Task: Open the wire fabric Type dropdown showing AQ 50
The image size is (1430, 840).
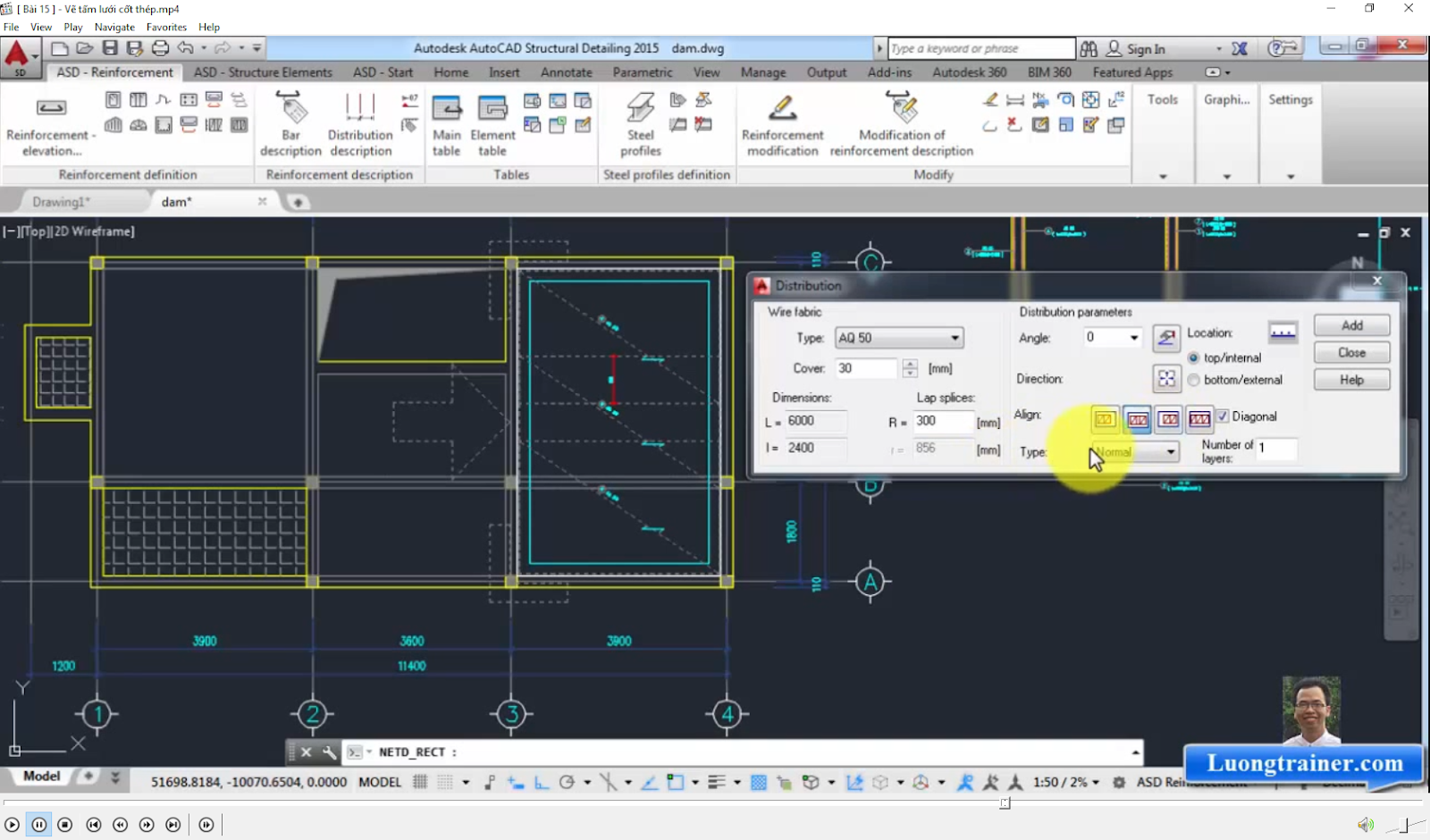Action: point(954,338)
